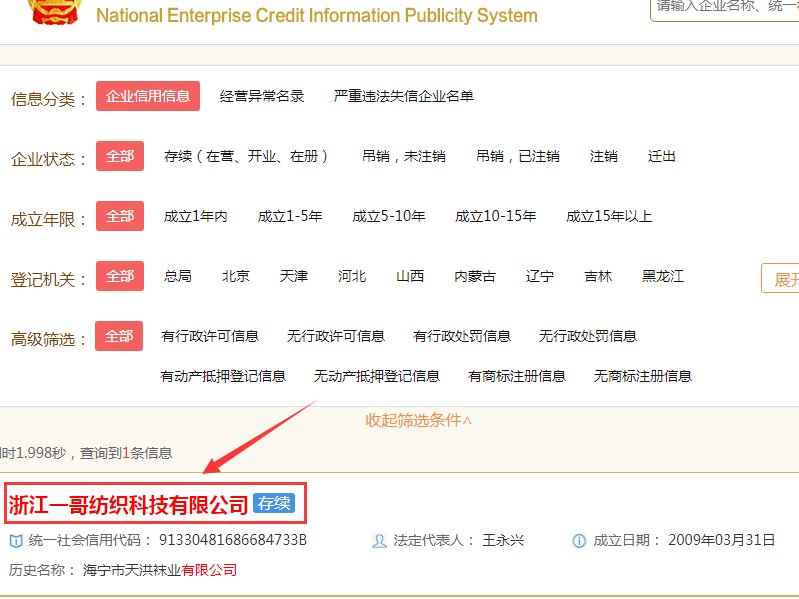Click the national emblem logo icon

55,11
